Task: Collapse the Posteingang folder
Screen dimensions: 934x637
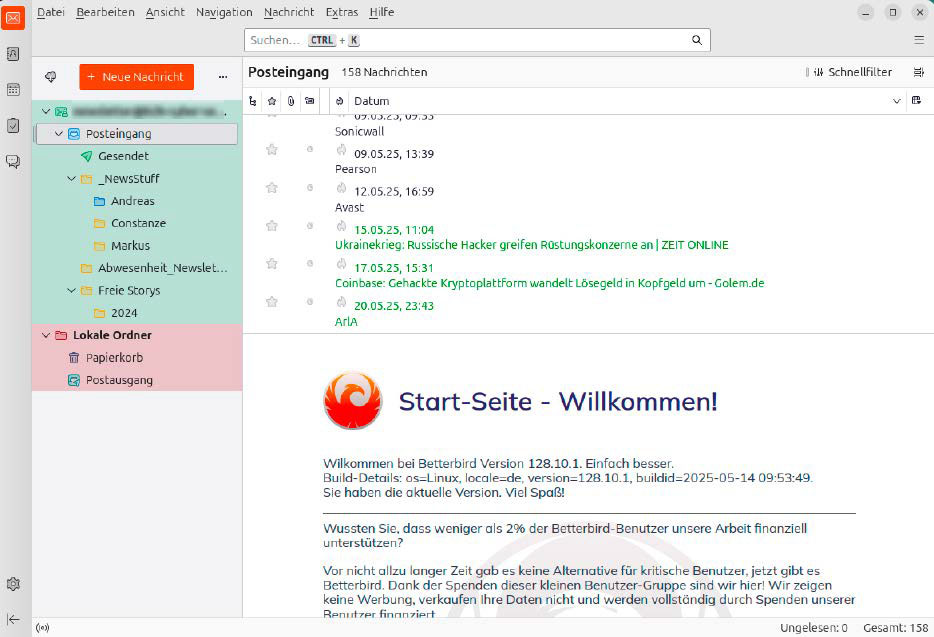Action: click(58, 134)
